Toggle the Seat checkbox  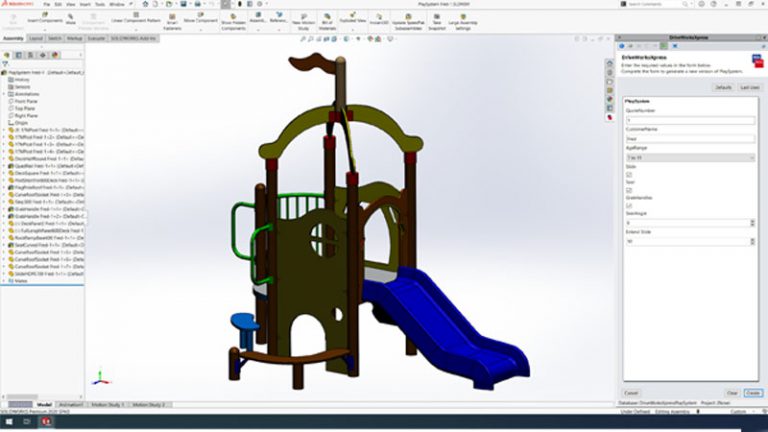click(628, 191)
